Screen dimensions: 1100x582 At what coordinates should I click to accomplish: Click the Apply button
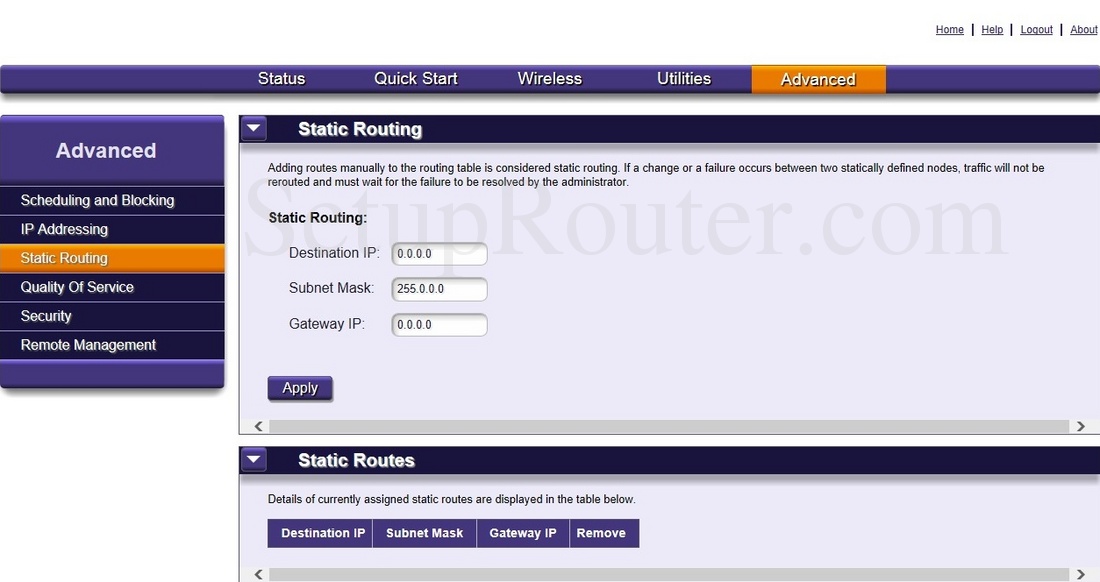coord(300,388)
